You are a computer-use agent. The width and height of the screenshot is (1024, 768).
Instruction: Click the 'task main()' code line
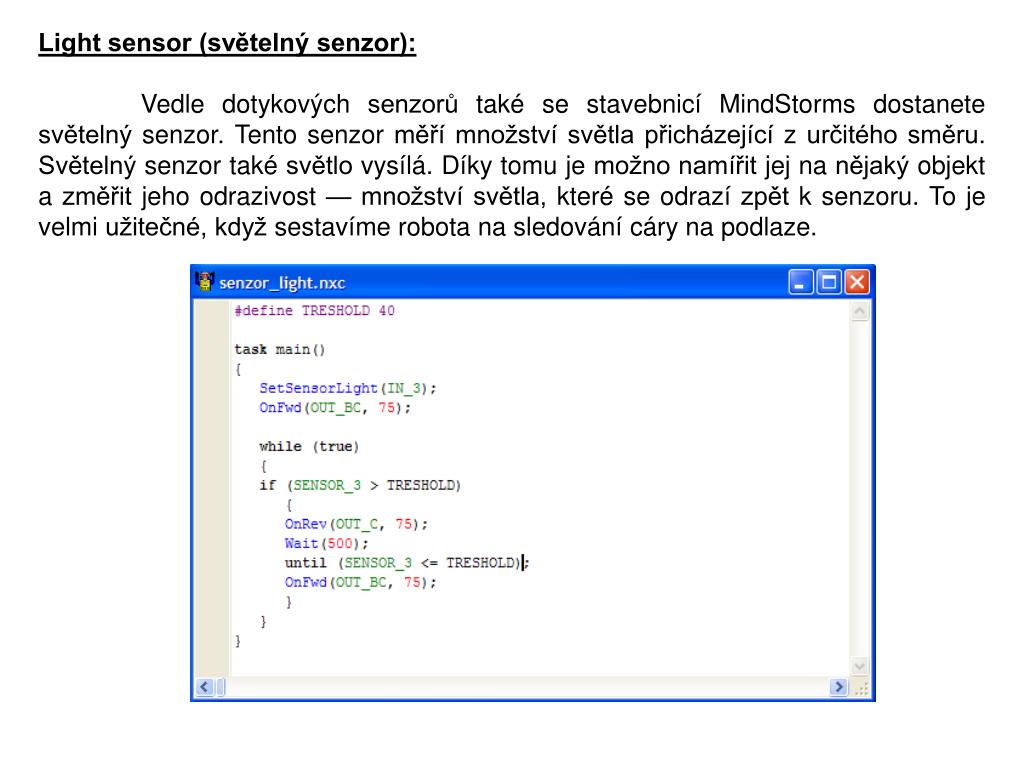tap(280, 349)
